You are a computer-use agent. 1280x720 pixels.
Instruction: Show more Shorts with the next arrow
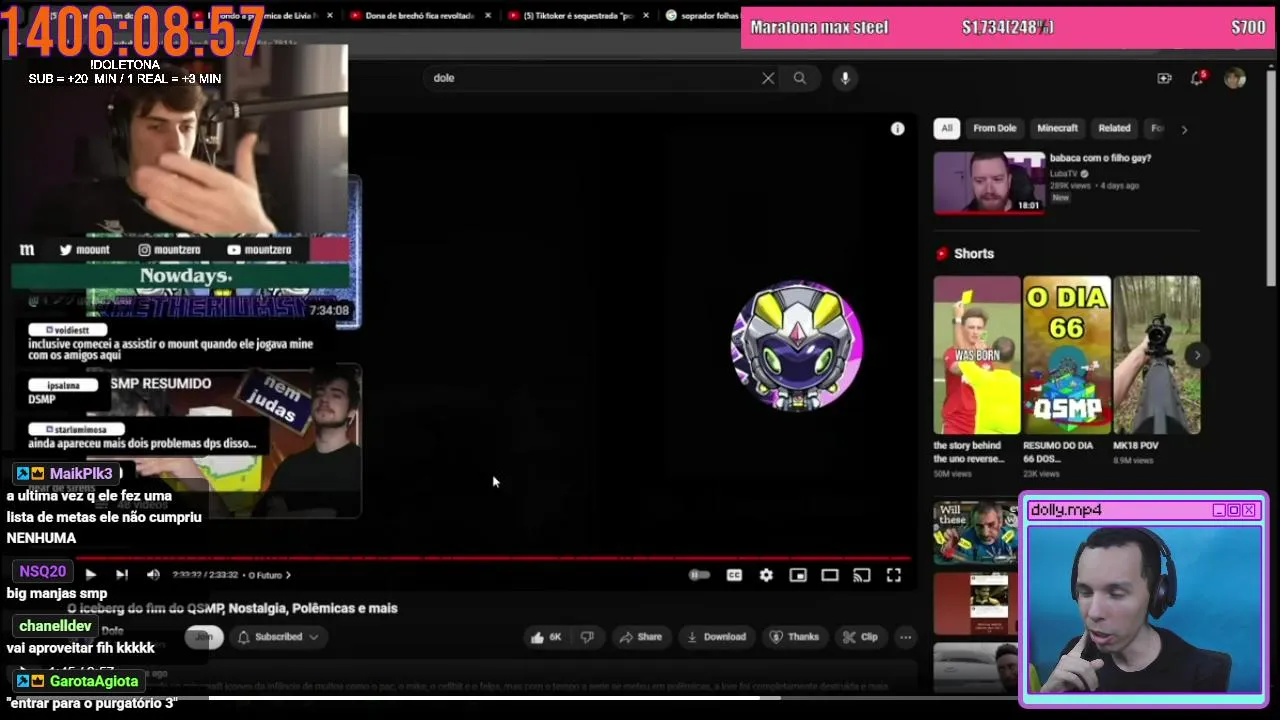click(x=1197, y=355)
